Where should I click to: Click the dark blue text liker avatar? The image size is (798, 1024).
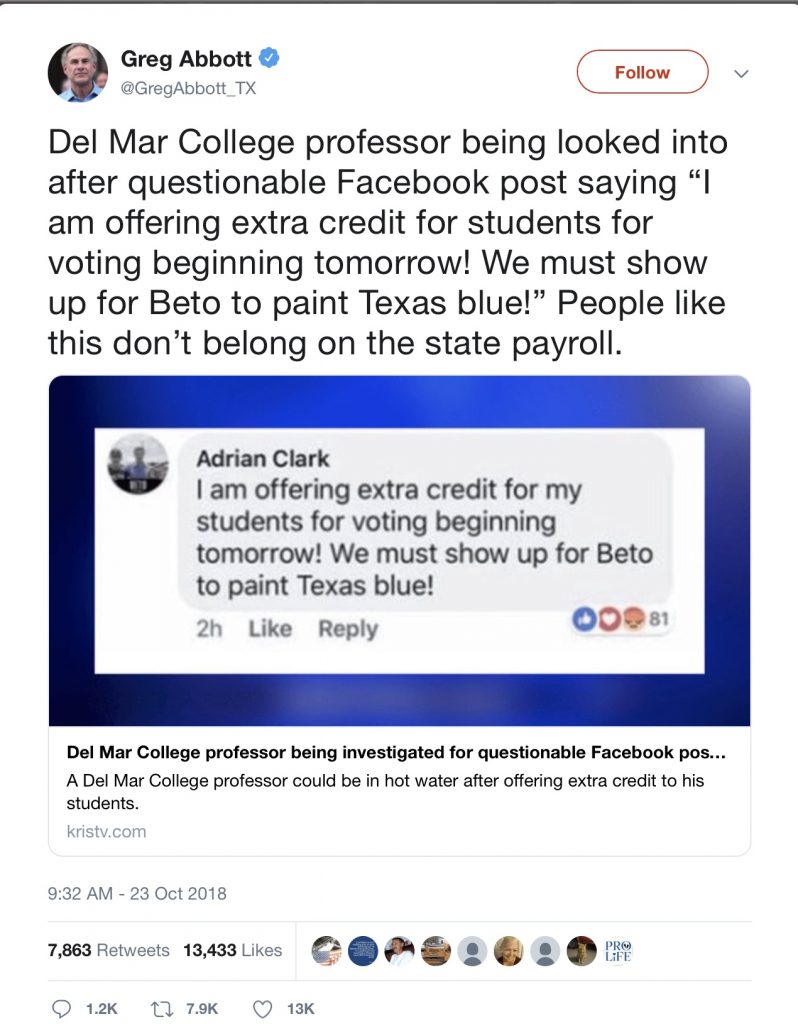pyautogui.click(x=364, y=950)
